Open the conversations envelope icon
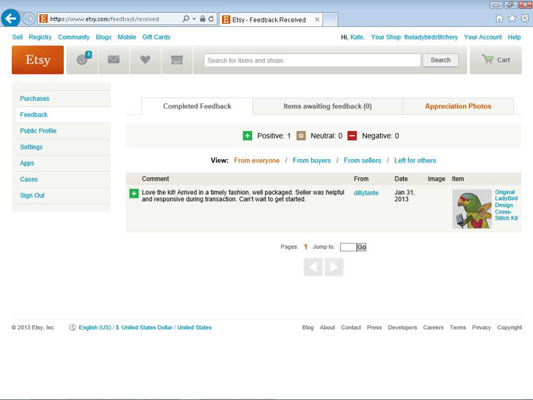 click(114, 60)
